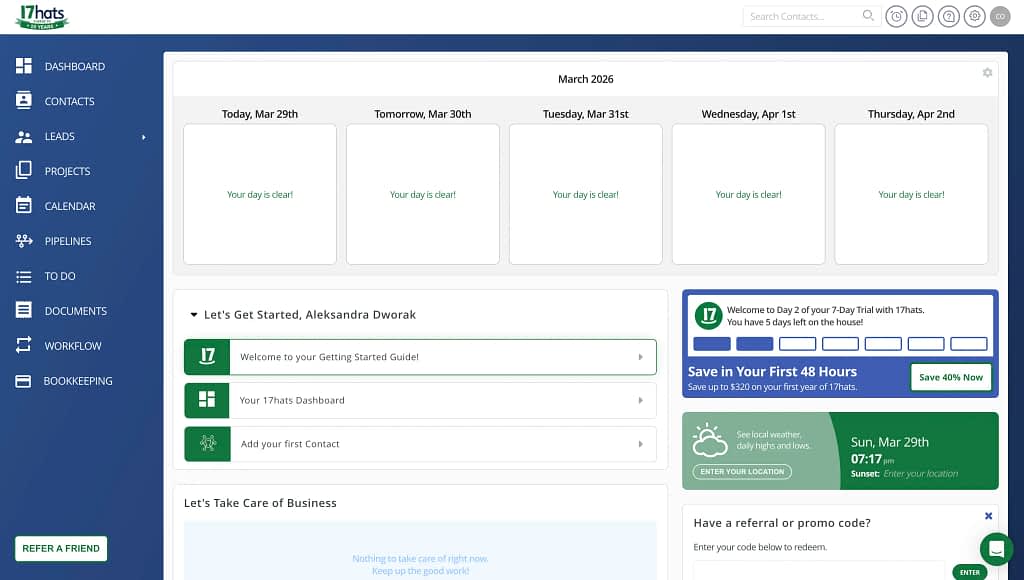1024x580 pixels.
Task: Click the user avatar icon
Action: (1000, 16)
